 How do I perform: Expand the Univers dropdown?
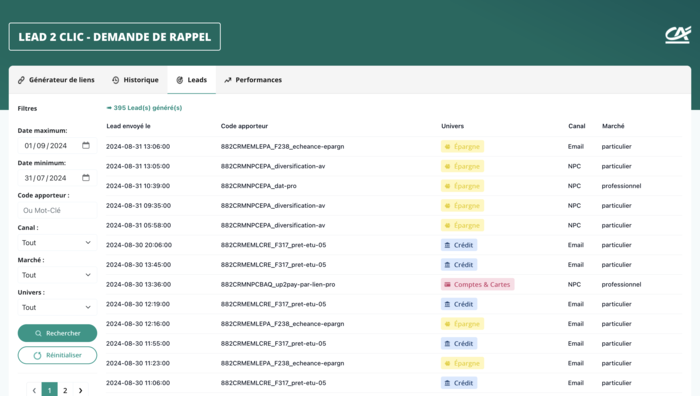(x=57, y=307)
